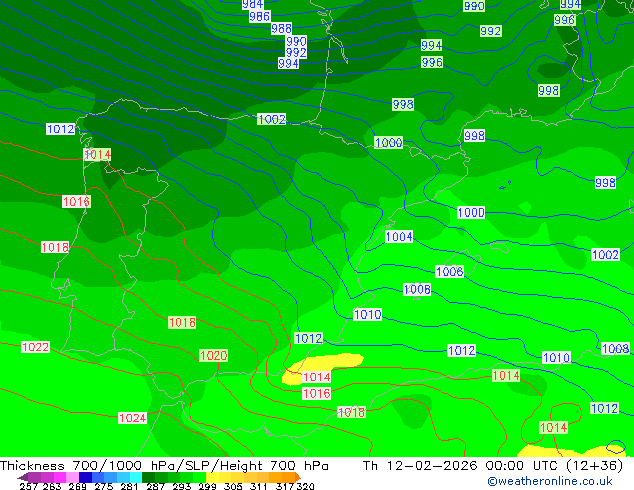Viewport: 634px width, 490px height.
Task: Click the orange arrow tip ending the legend
Action: 298,477
